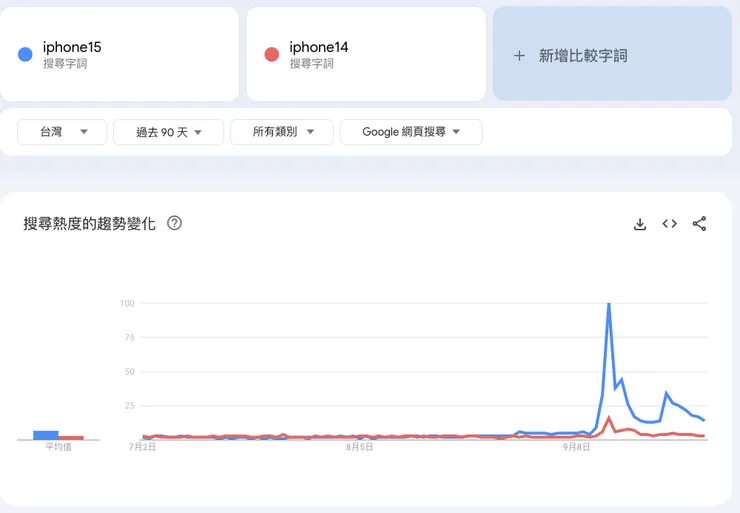Click the blue line peak at 100

tap(609, 304)
